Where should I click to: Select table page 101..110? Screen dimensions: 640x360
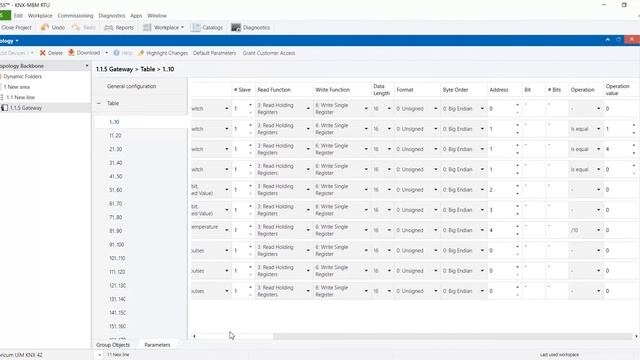117,258
